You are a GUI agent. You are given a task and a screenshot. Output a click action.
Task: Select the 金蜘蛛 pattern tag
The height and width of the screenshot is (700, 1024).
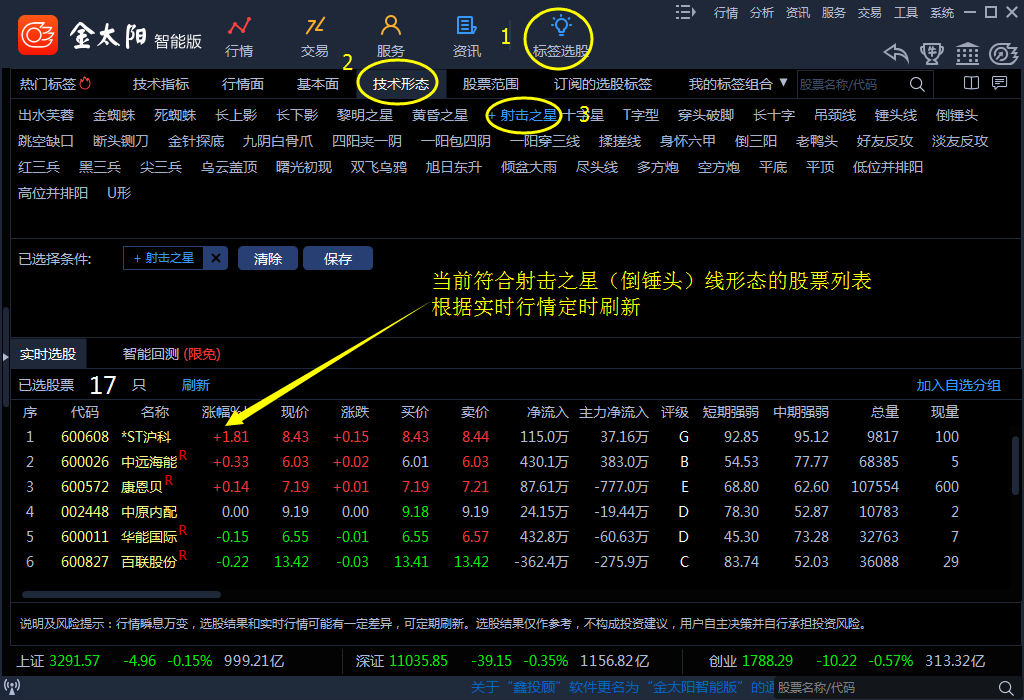(x=112, y=115)
